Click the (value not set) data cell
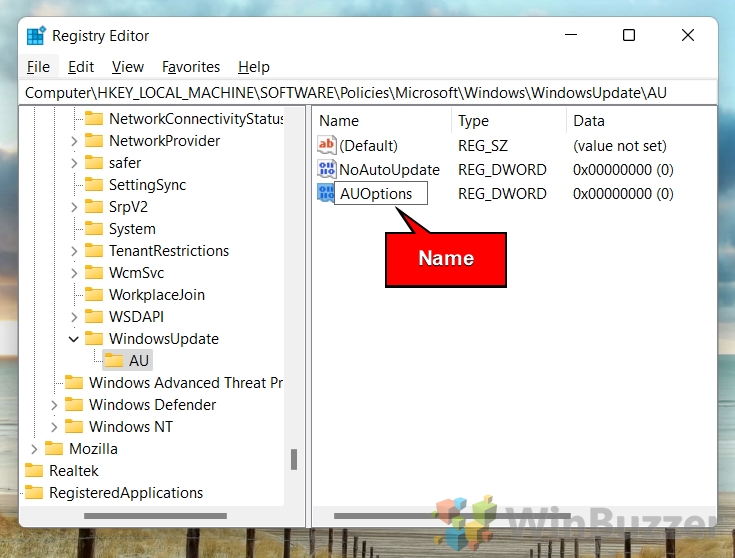The width and height of the screenshot is (735, 558). [x=620, y=146]
